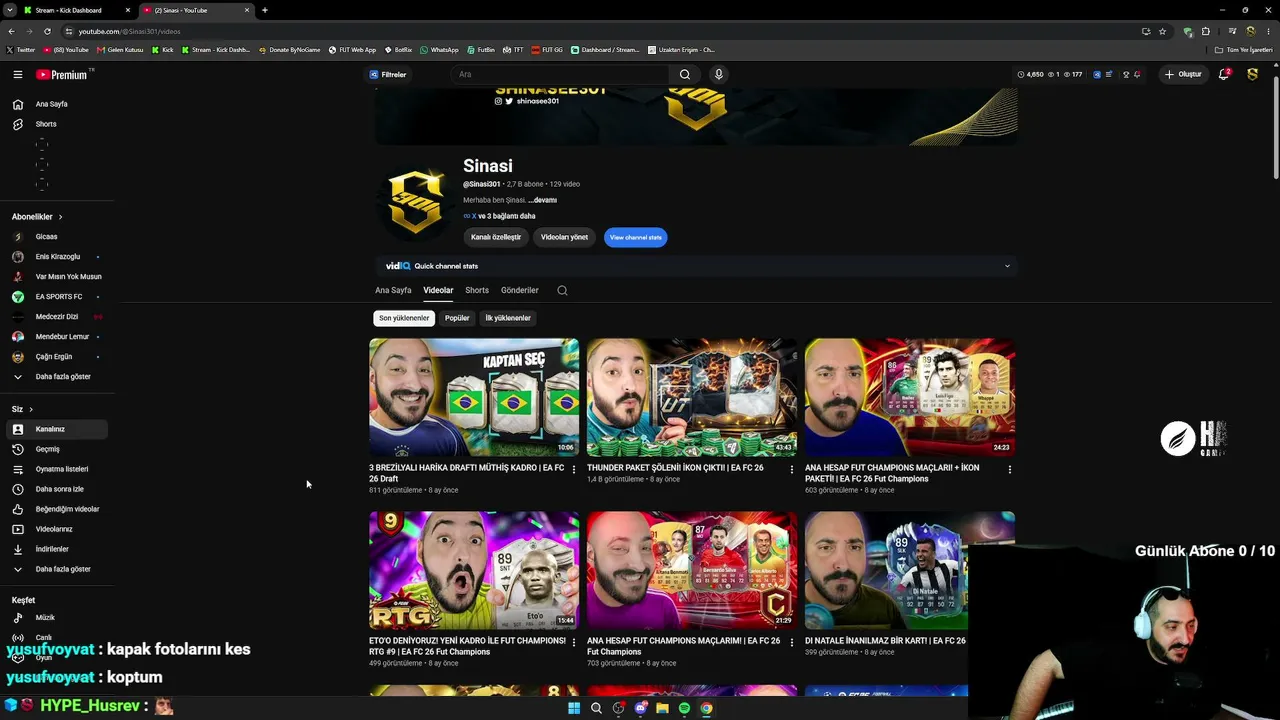The width and height of the screenshot is (1280, 720).
Task: Open Chrome from the taskbar
Action: pyautogui.click(x=706, y=708)
